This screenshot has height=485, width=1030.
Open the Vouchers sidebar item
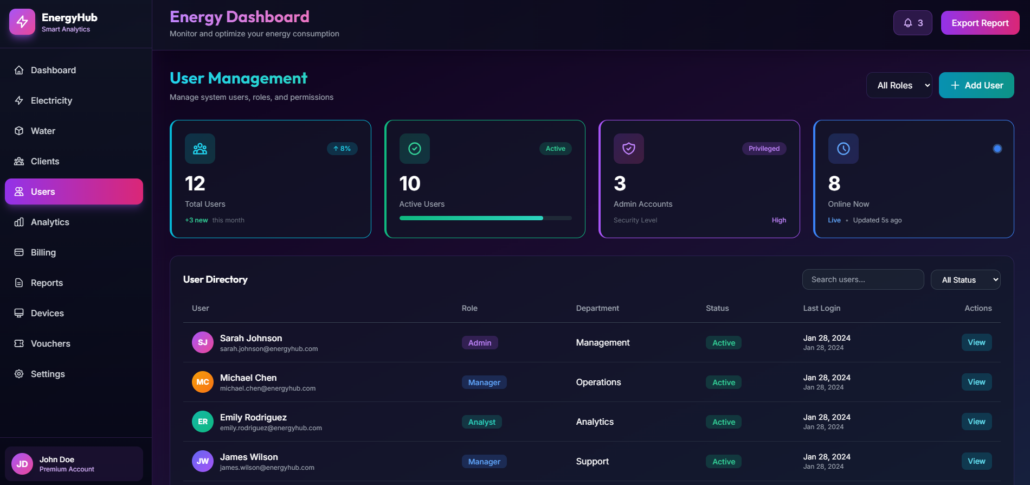pyautogui.click(x=50, y=343)
